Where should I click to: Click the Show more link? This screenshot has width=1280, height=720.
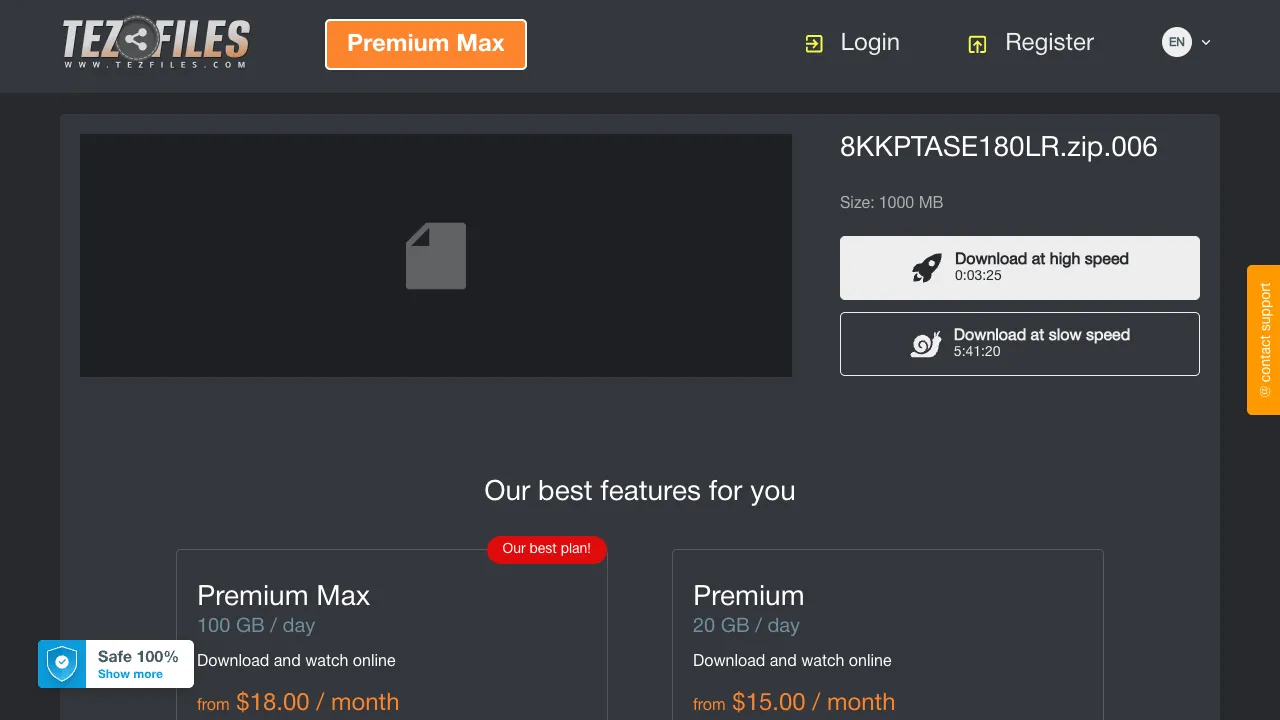pos(130,674)
